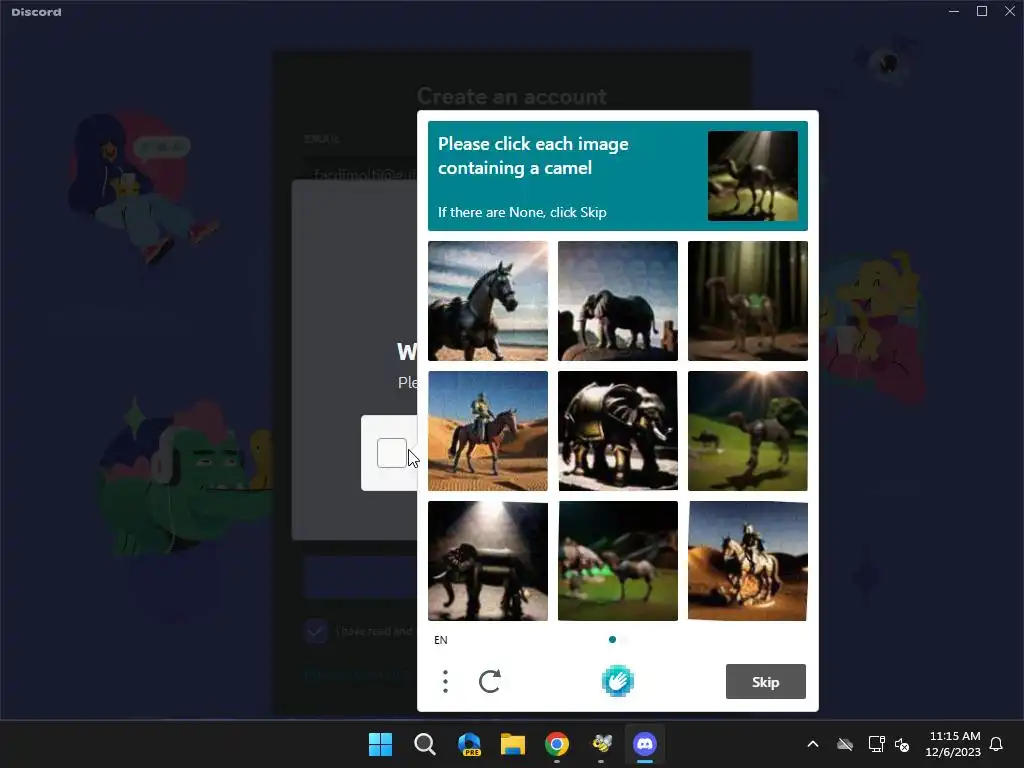This screenshot has height=768, width=1024.
Task: Open the clock showing 11:15 AM
Action: (953, 744)
